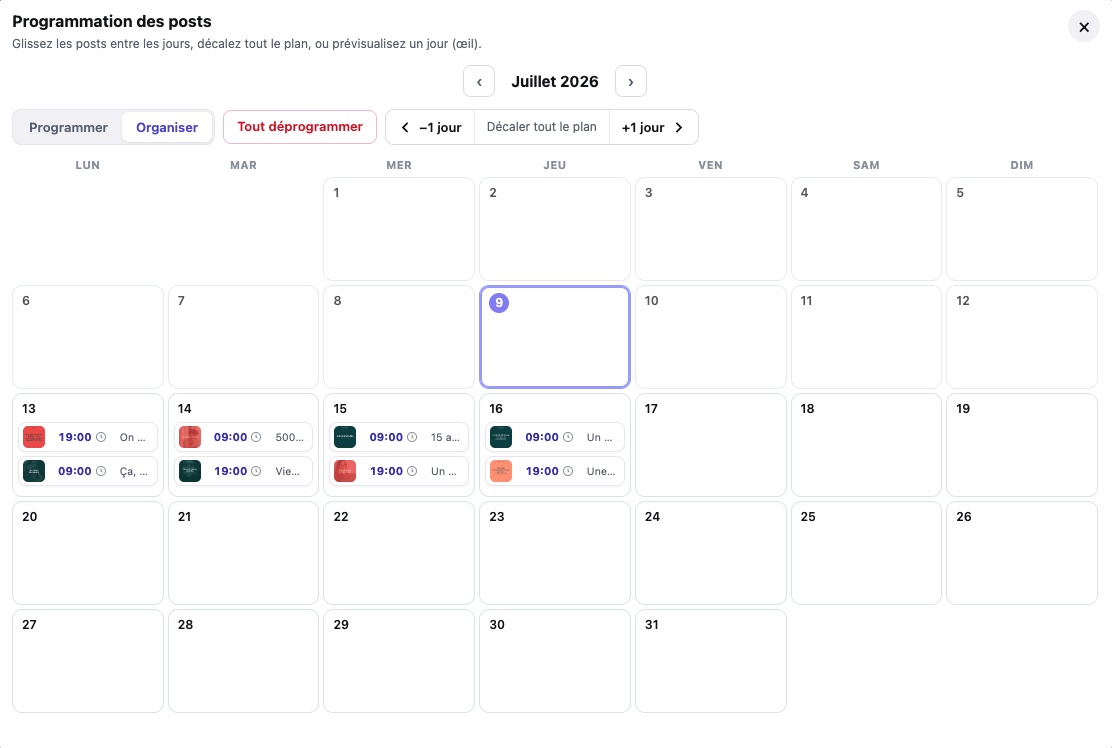Click the 19:00 time on day 16
Screen dimensions: 1112x748
coord(542,471)
